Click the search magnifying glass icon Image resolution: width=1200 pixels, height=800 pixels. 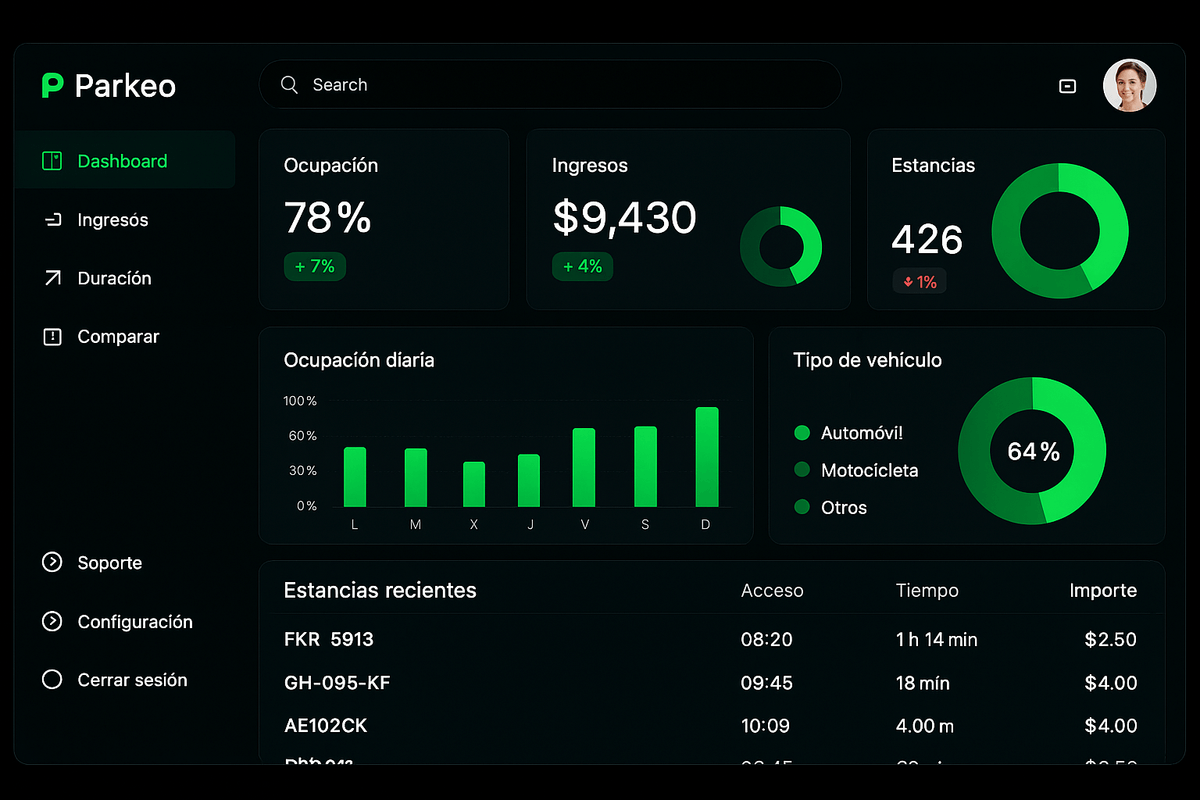289,85
